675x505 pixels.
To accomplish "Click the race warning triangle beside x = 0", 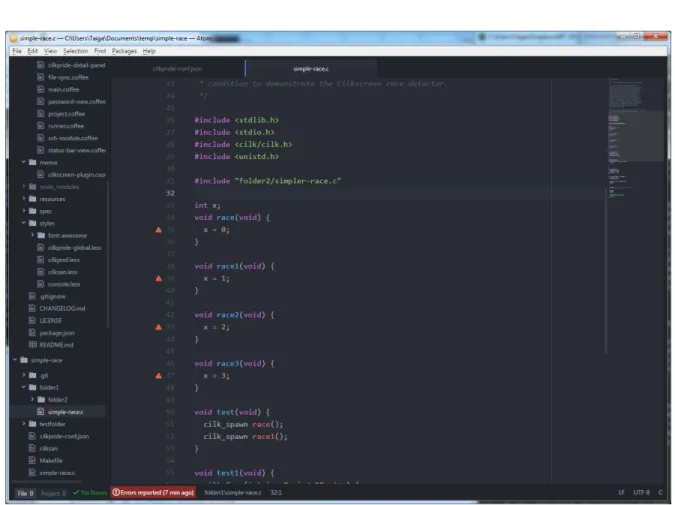I will tap(158, 230).
